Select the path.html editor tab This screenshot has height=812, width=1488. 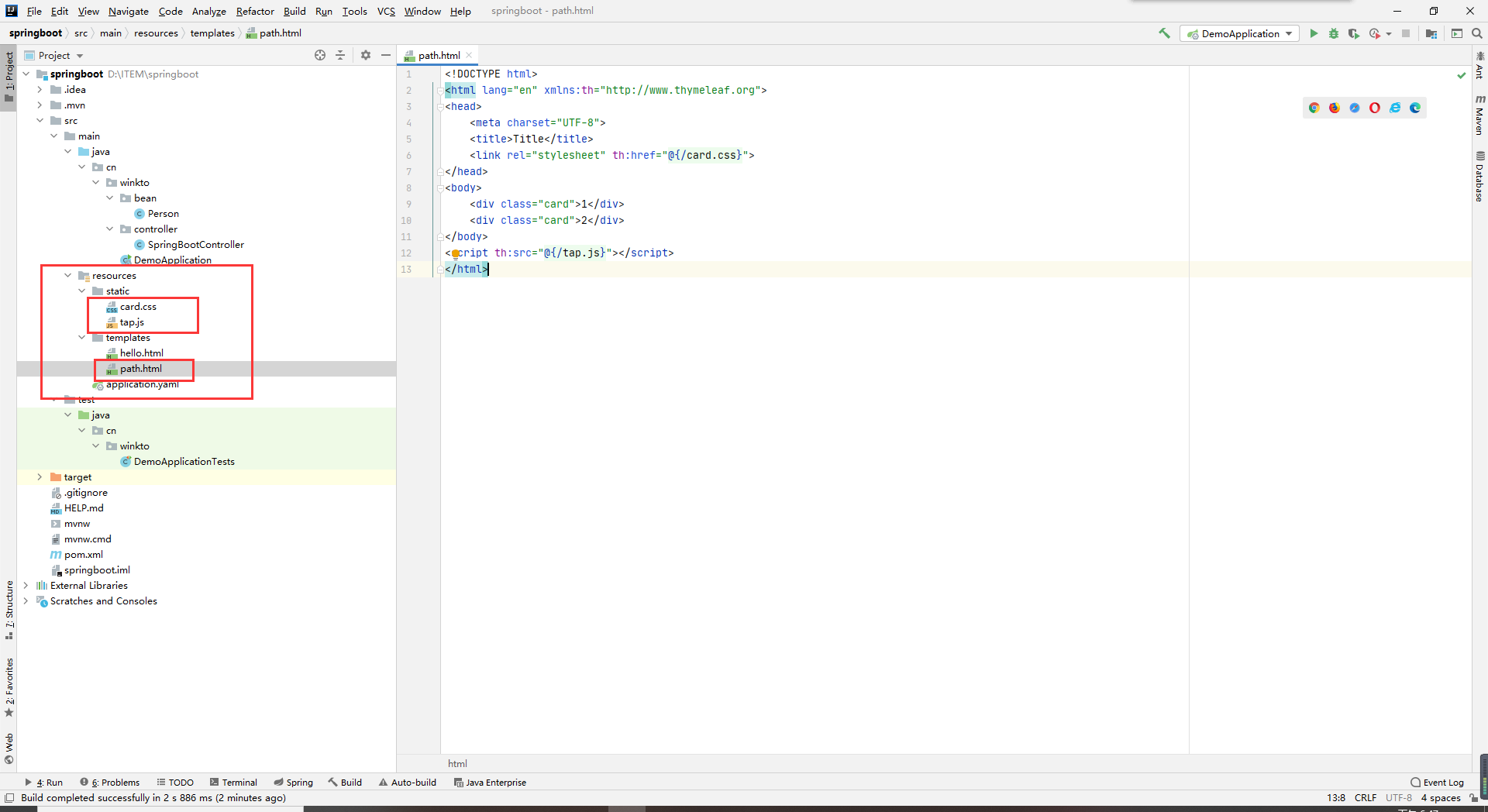click(439, 55)
